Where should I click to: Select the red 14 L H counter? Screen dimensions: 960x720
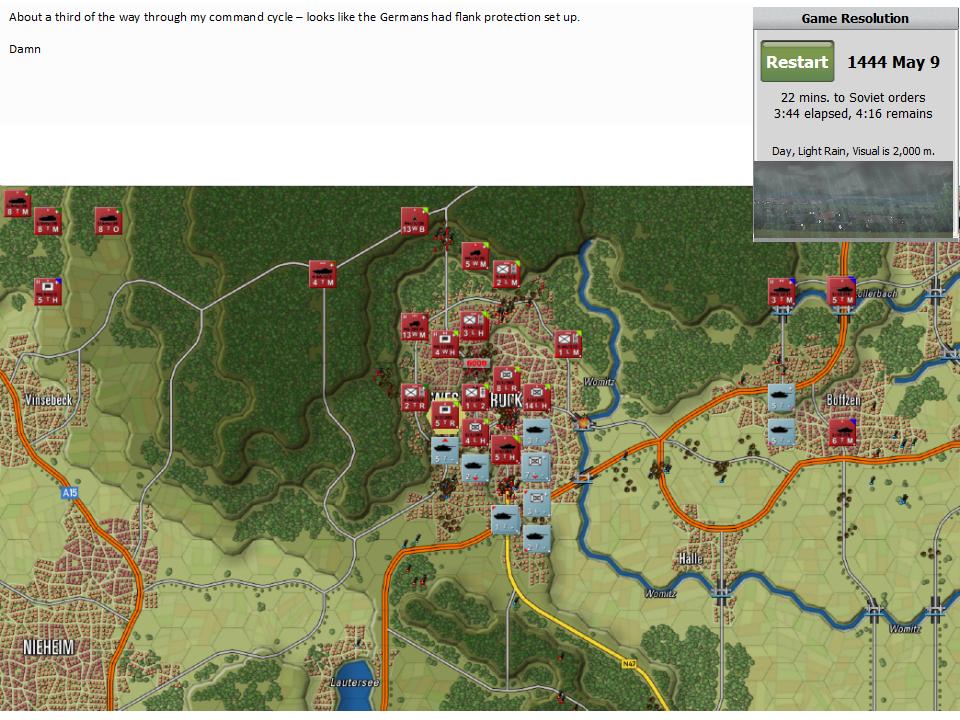tap(537, 397)
